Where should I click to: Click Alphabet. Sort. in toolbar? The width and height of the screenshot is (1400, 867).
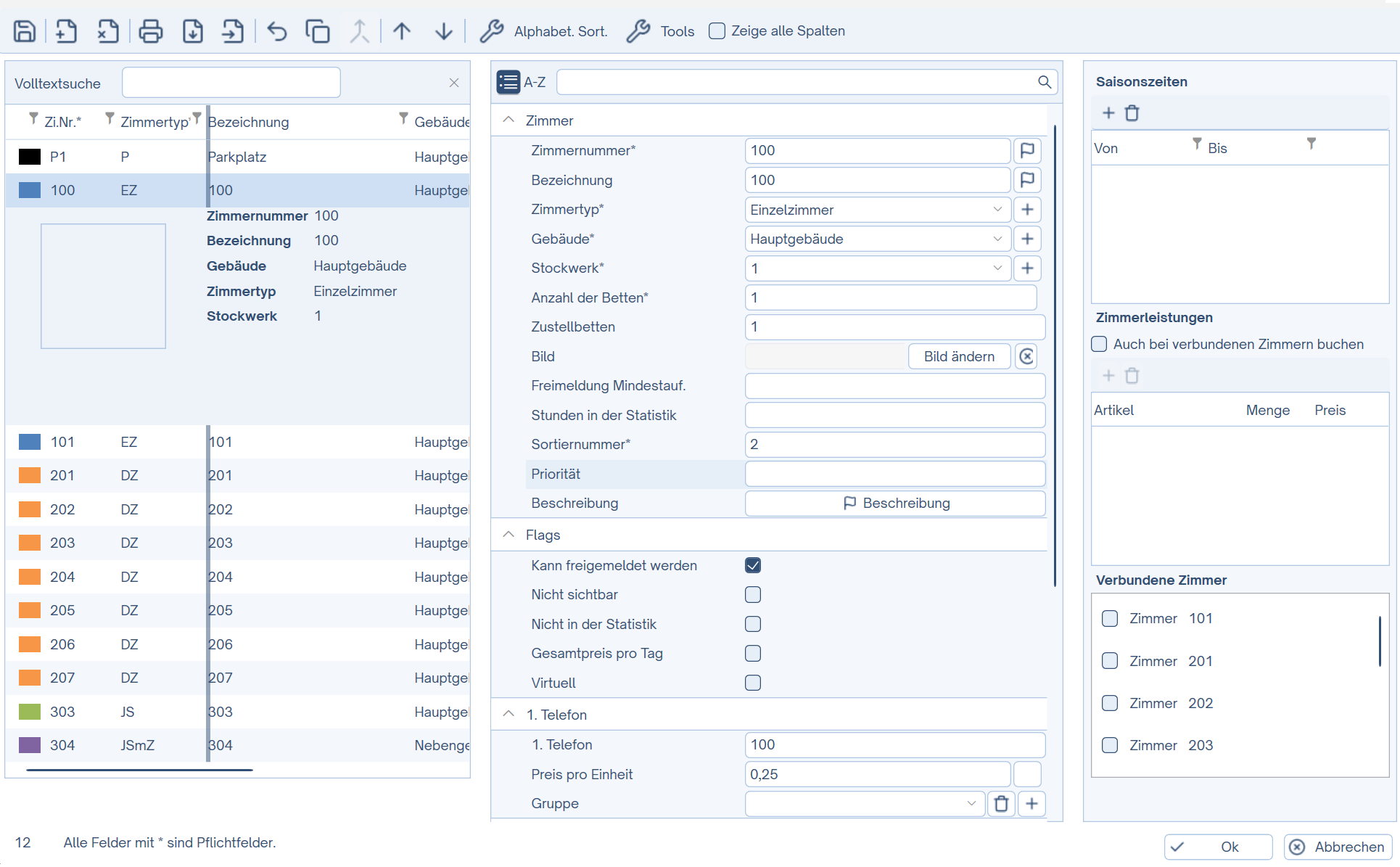pyautogui.click(x=544, y=31)
